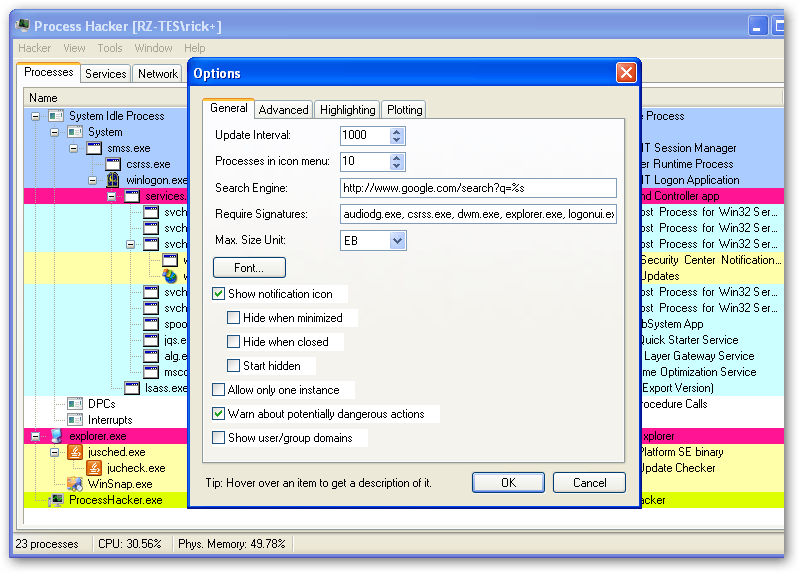
Task: Click the '23 processes' status entry
Action: click(x=47, y=544)
